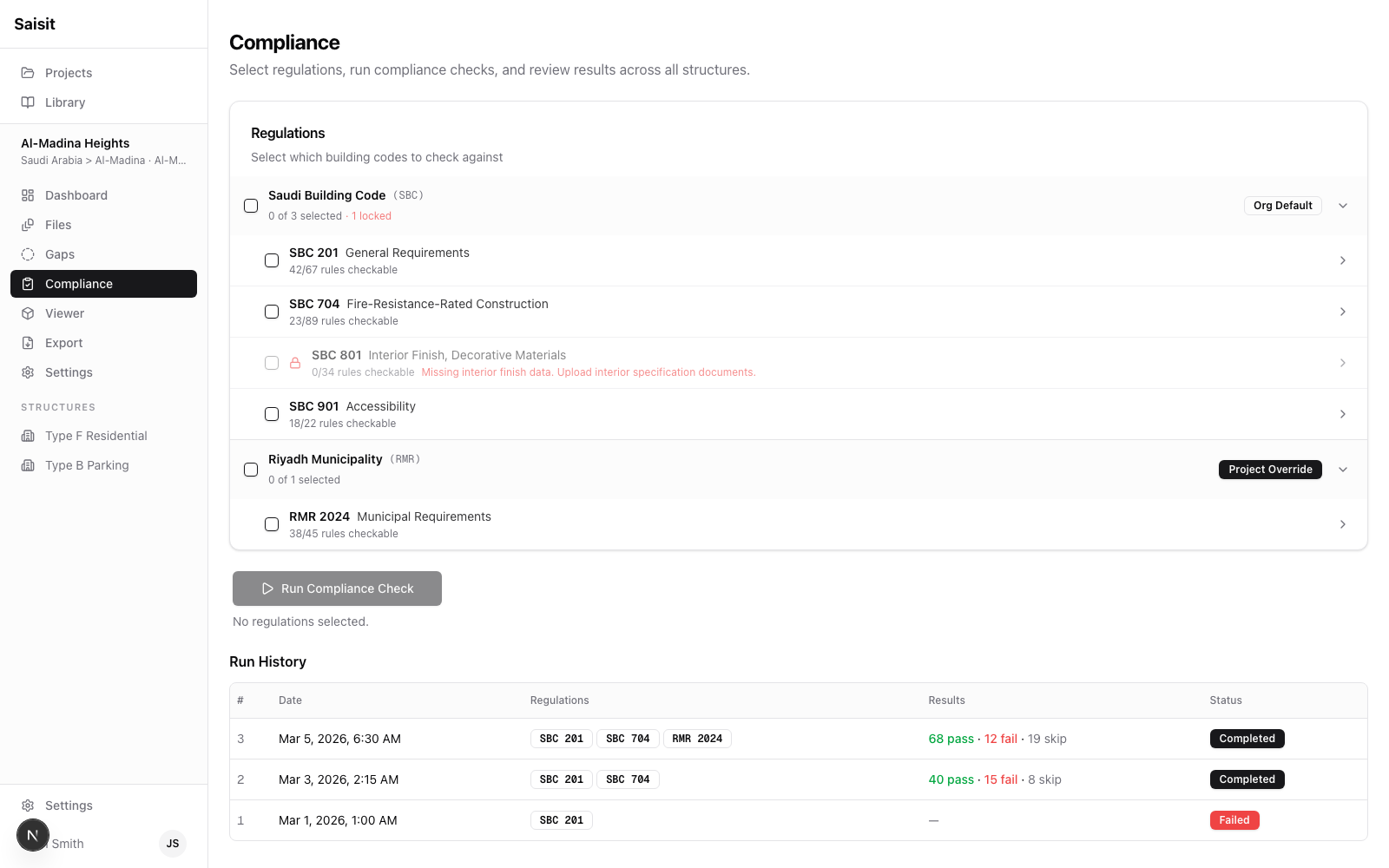Image resolution: width=1389 pixels, height=868 pixels.
Task: Click the Export file icon
Action: point(28,343)
